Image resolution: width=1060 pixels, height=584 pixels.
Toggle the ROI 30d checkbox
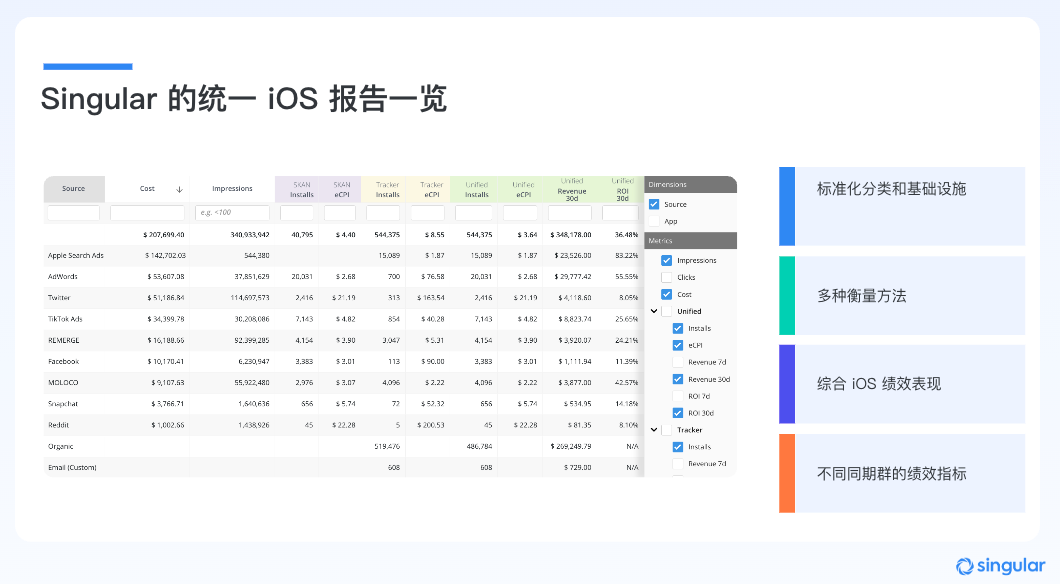(677, 412)
